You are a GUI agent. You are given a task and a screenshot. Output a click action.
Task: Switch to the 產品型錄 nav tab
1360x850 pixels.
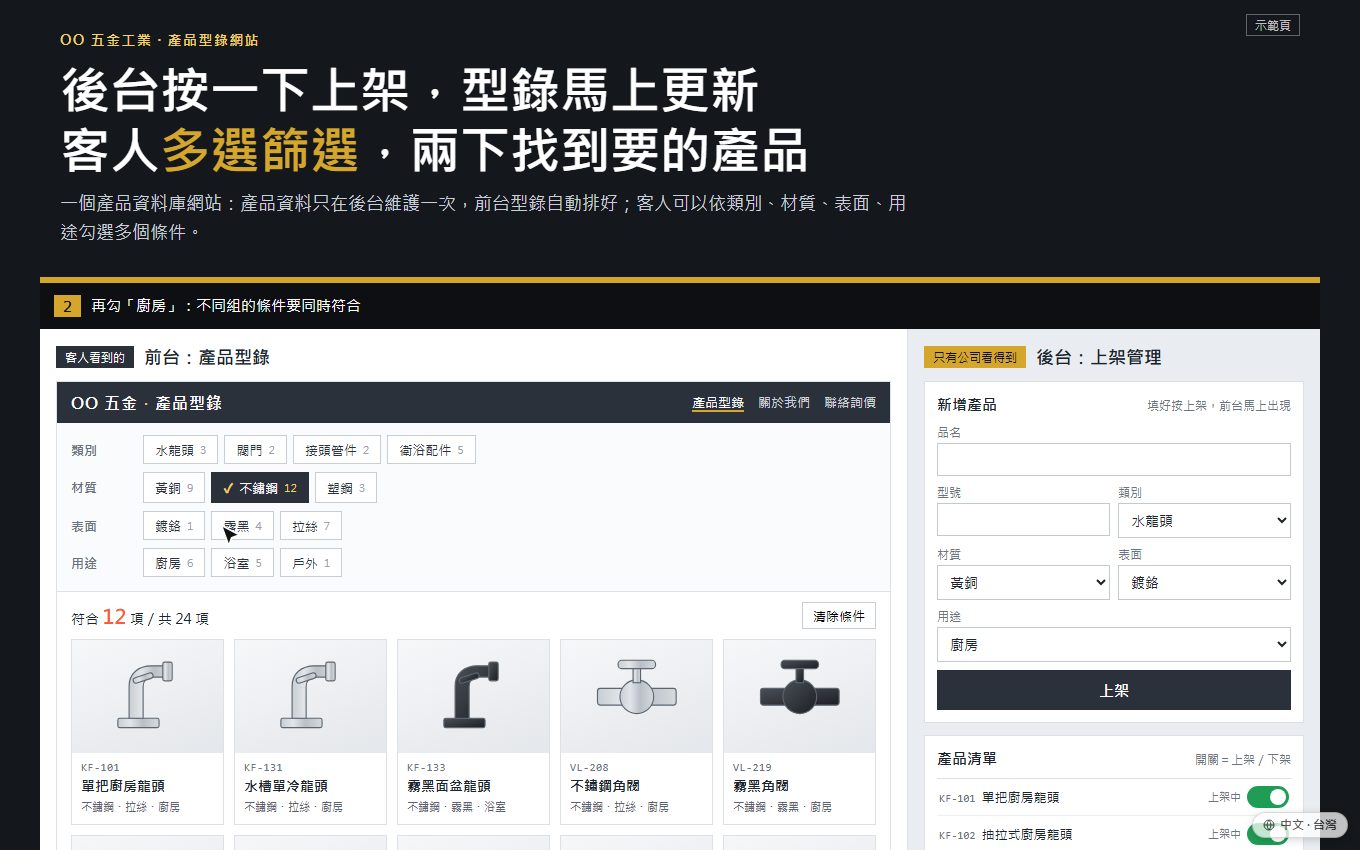pos(718,402)
